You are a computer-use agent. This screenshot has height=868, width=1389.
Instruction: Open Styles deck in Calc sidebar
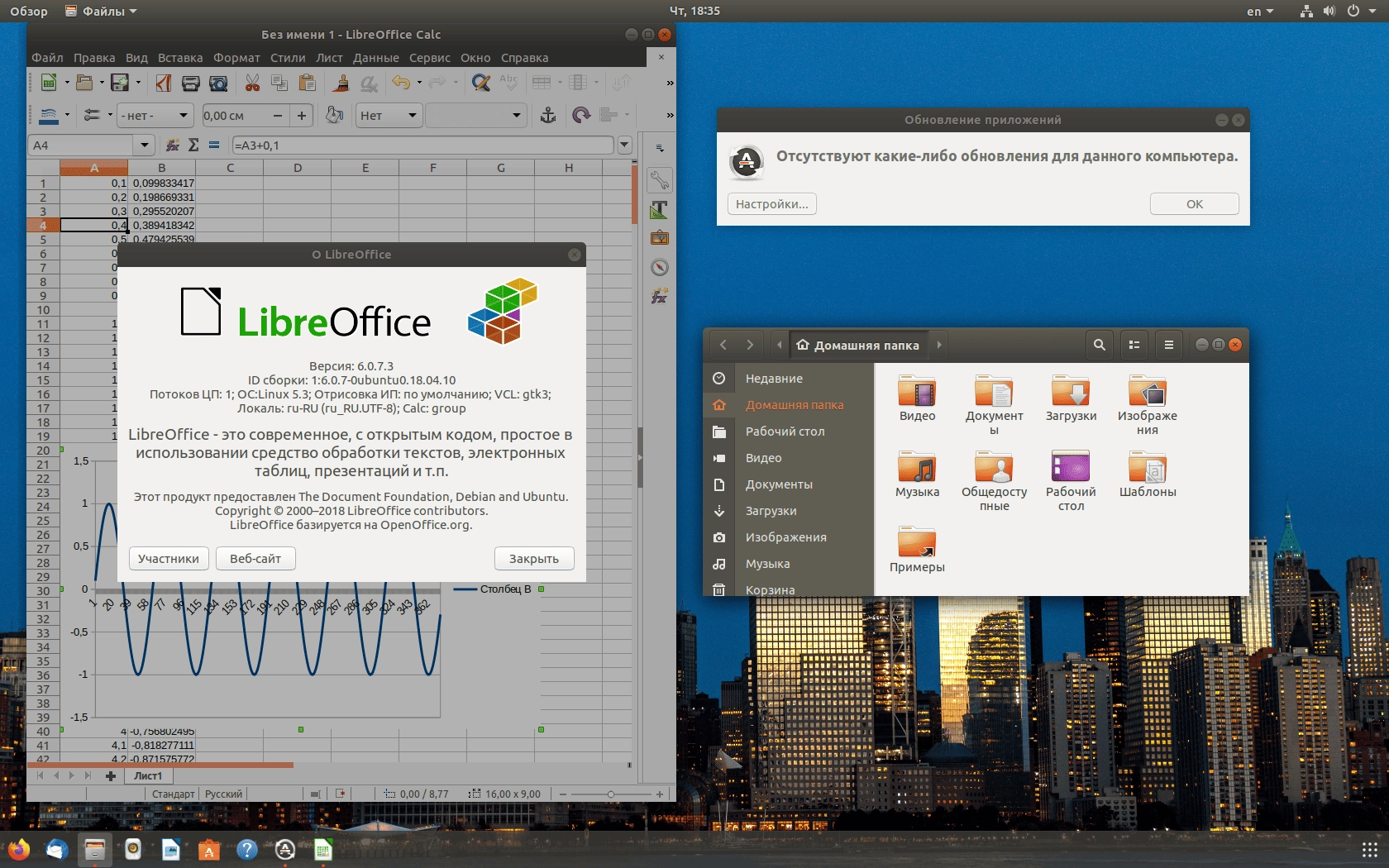point(659,209)
